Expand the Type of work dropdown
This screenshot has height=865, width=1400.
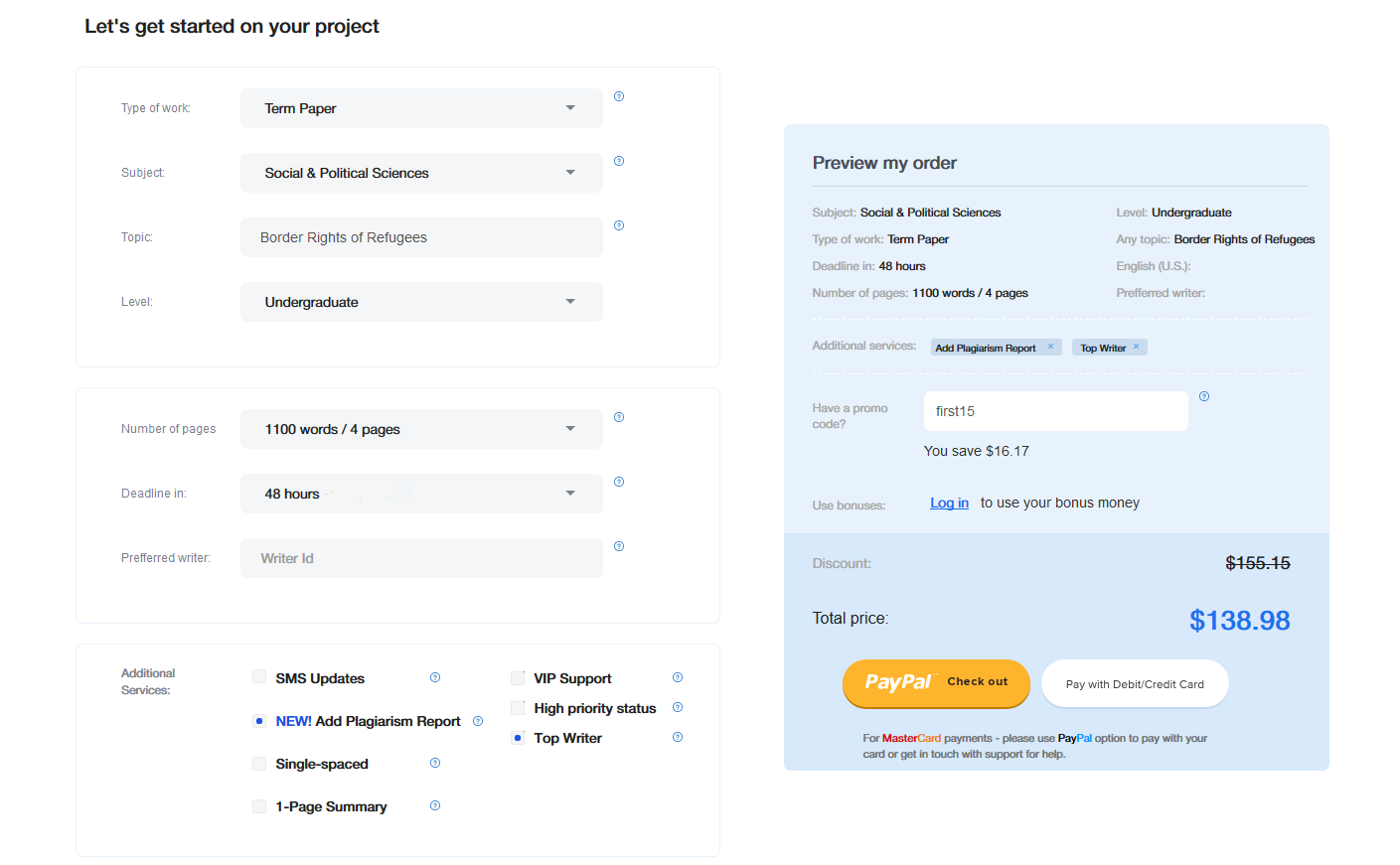tap(421, 108)
